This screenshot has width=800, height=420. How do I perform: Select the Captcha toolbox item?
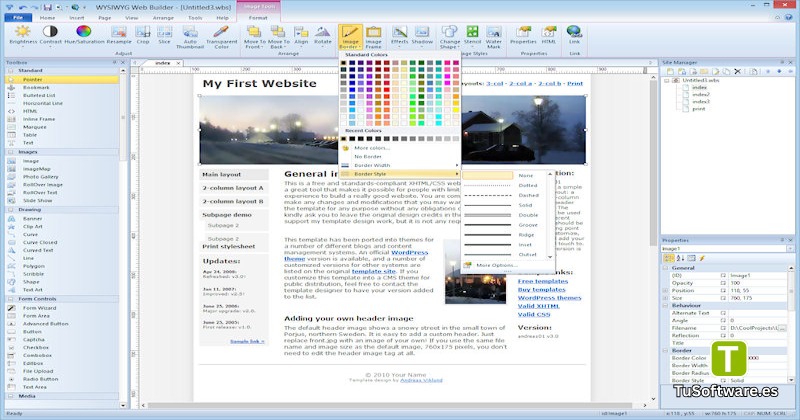pos(34,339)
